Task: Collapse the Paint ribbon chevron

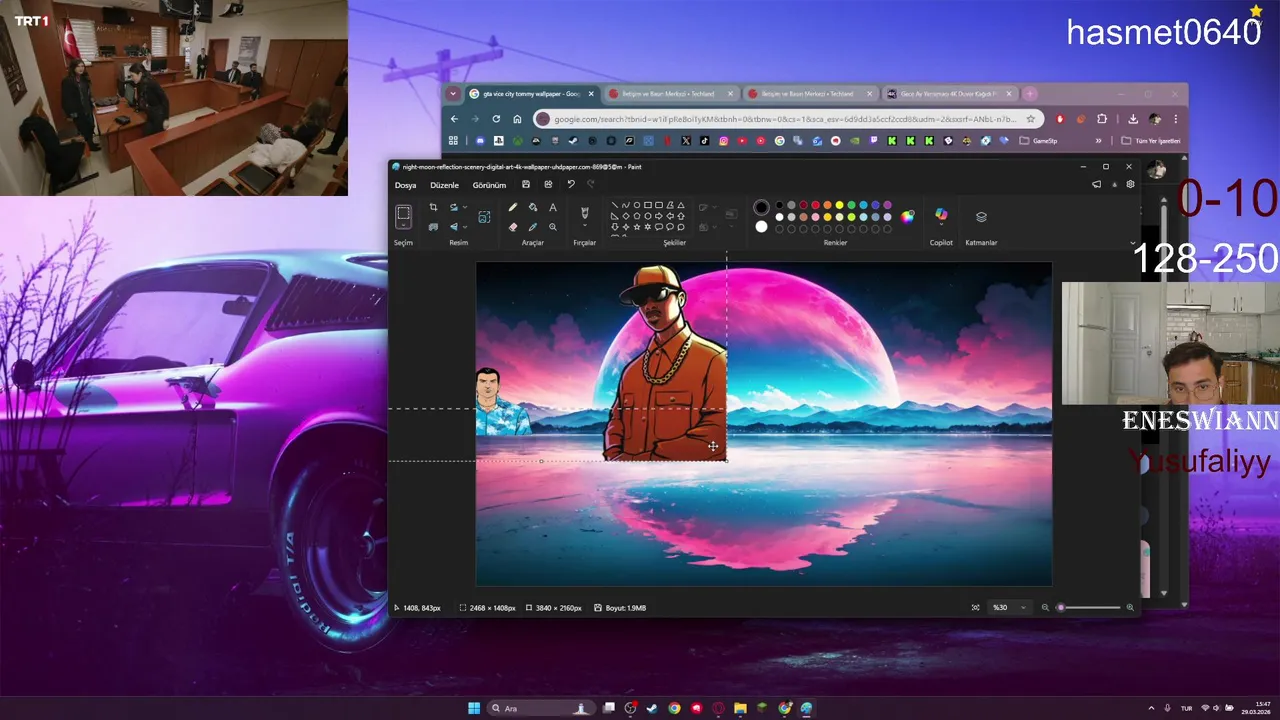Action: click(x=1133, y=243)
